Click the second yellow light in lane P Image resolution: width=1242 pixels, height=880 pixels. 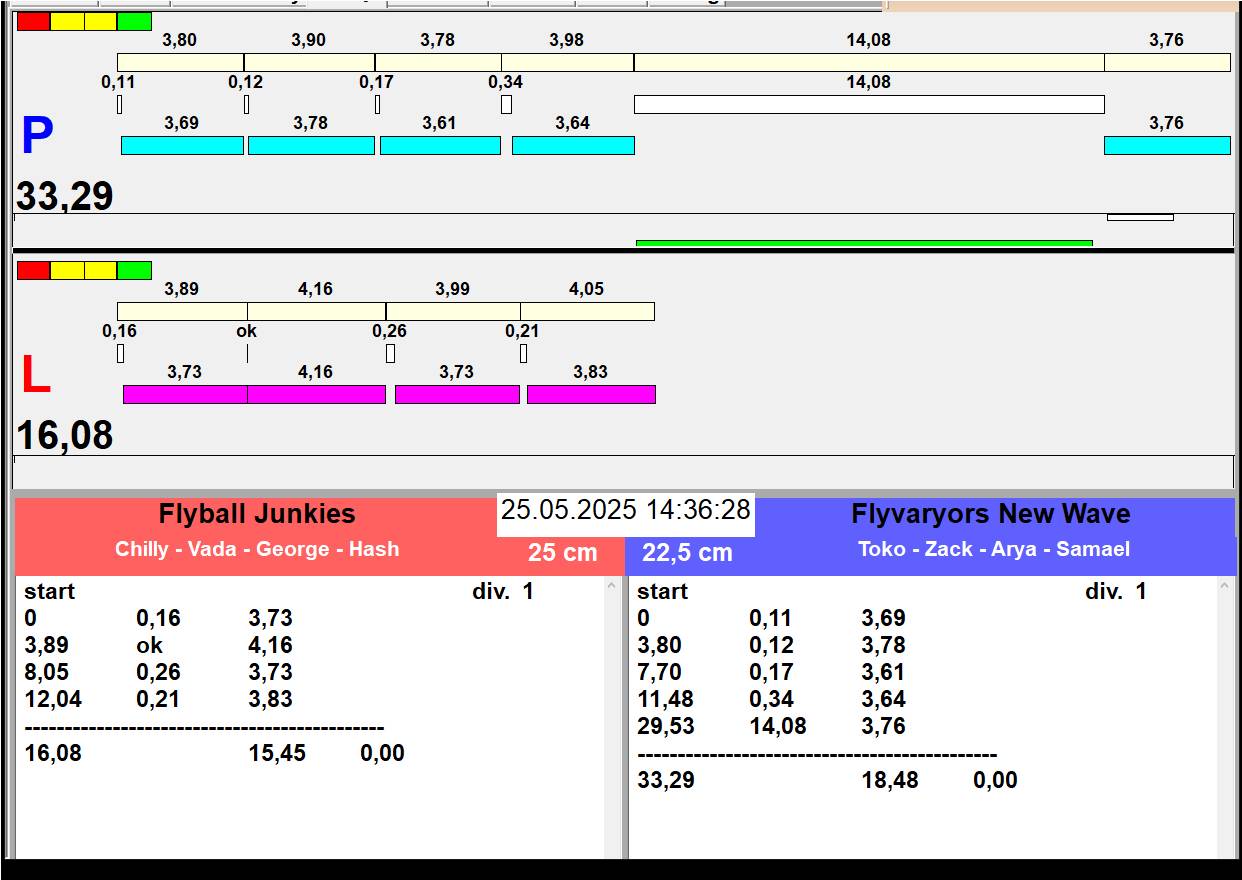click(x=100, y=21)
